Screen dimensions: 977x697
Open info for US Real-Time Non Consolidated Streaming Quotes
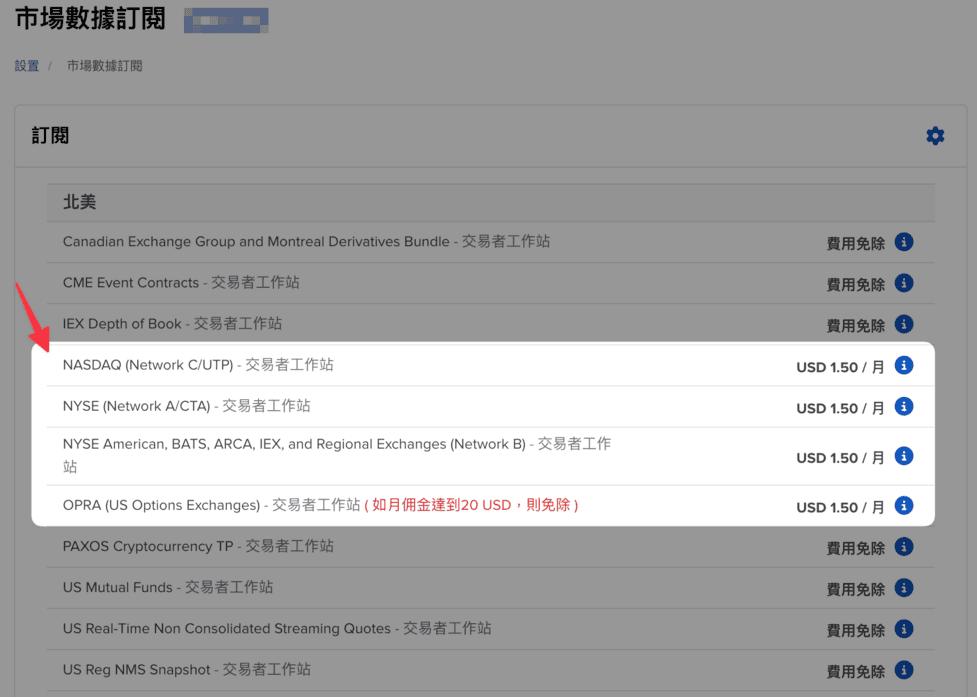click(x=903, y=630)
